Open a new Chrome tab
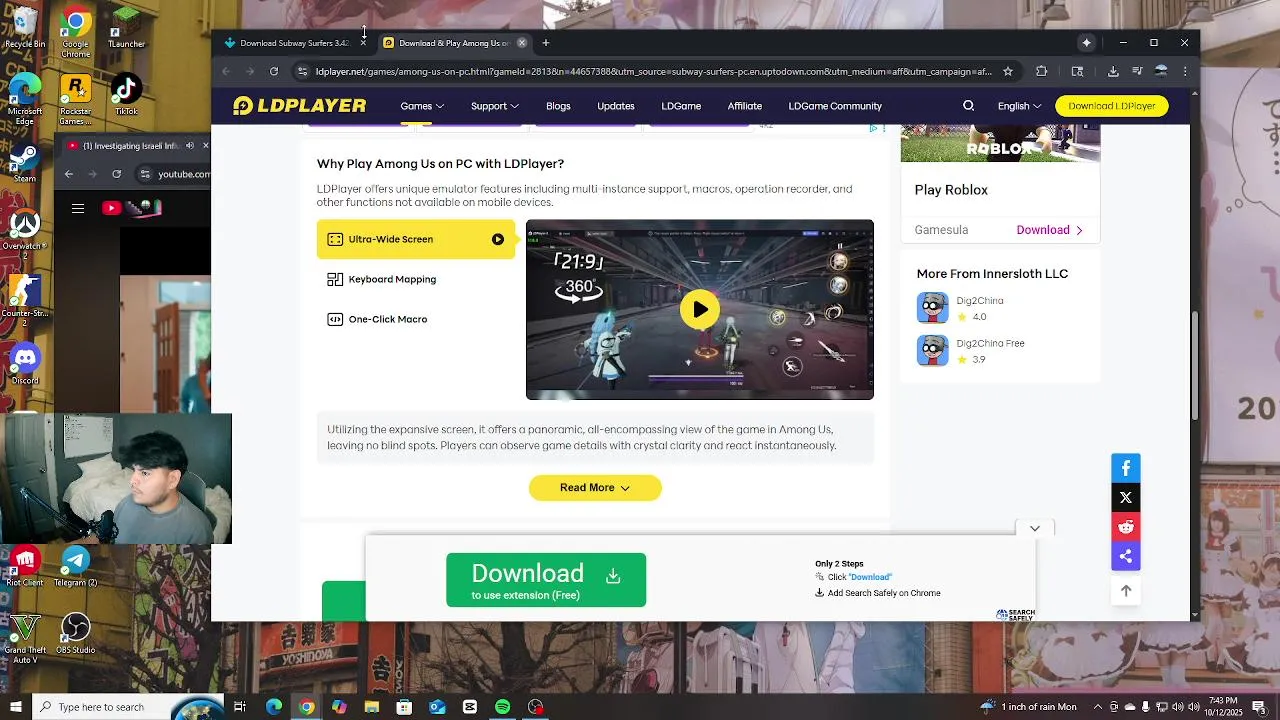1280x720 pixels. click(x=546, y=43)
